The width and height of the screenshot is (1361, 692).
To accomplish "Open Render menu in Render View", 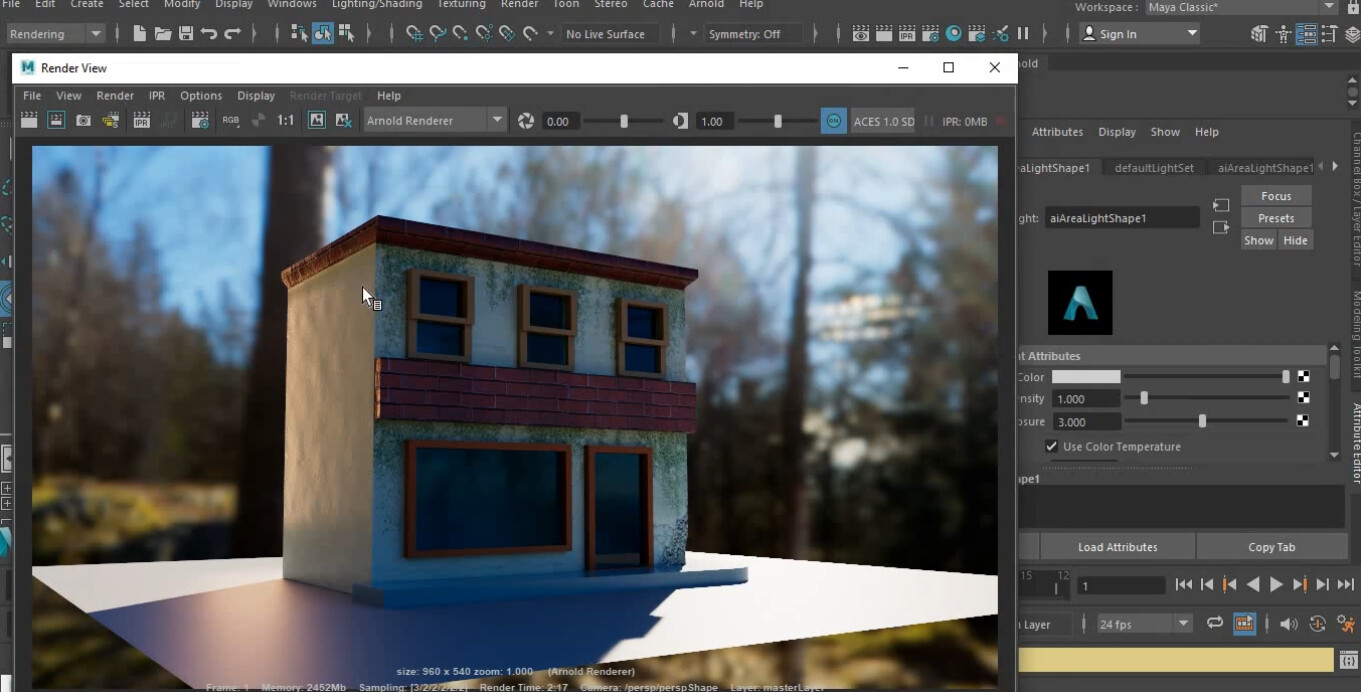I will click(x=115, y=96).
